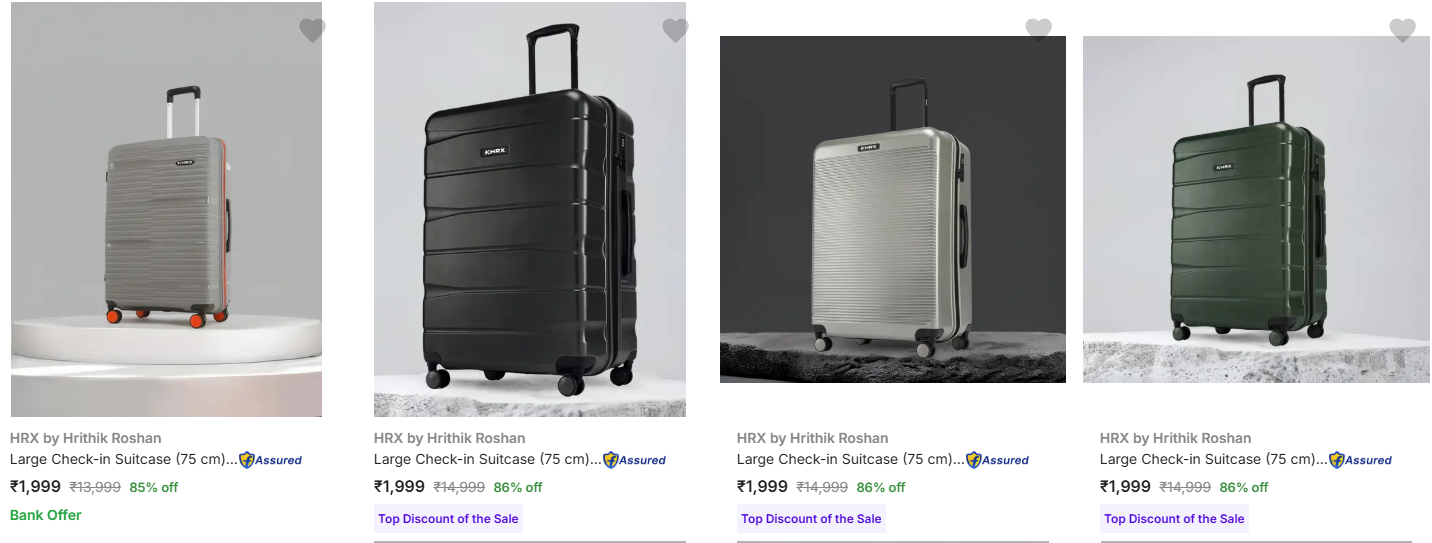This screenshot has width=1432, height=543.
Task: Click the heart icon on black suitcase
Action: (x=675, y=30)
